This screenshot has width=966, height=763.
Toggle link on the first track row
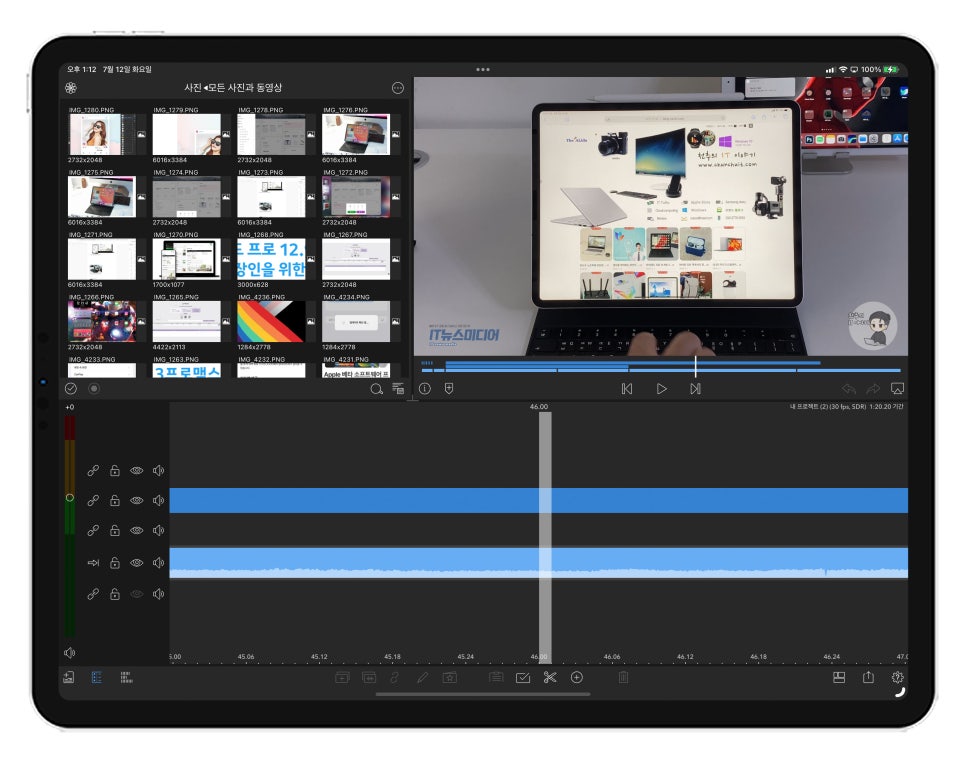click(93, 470)
